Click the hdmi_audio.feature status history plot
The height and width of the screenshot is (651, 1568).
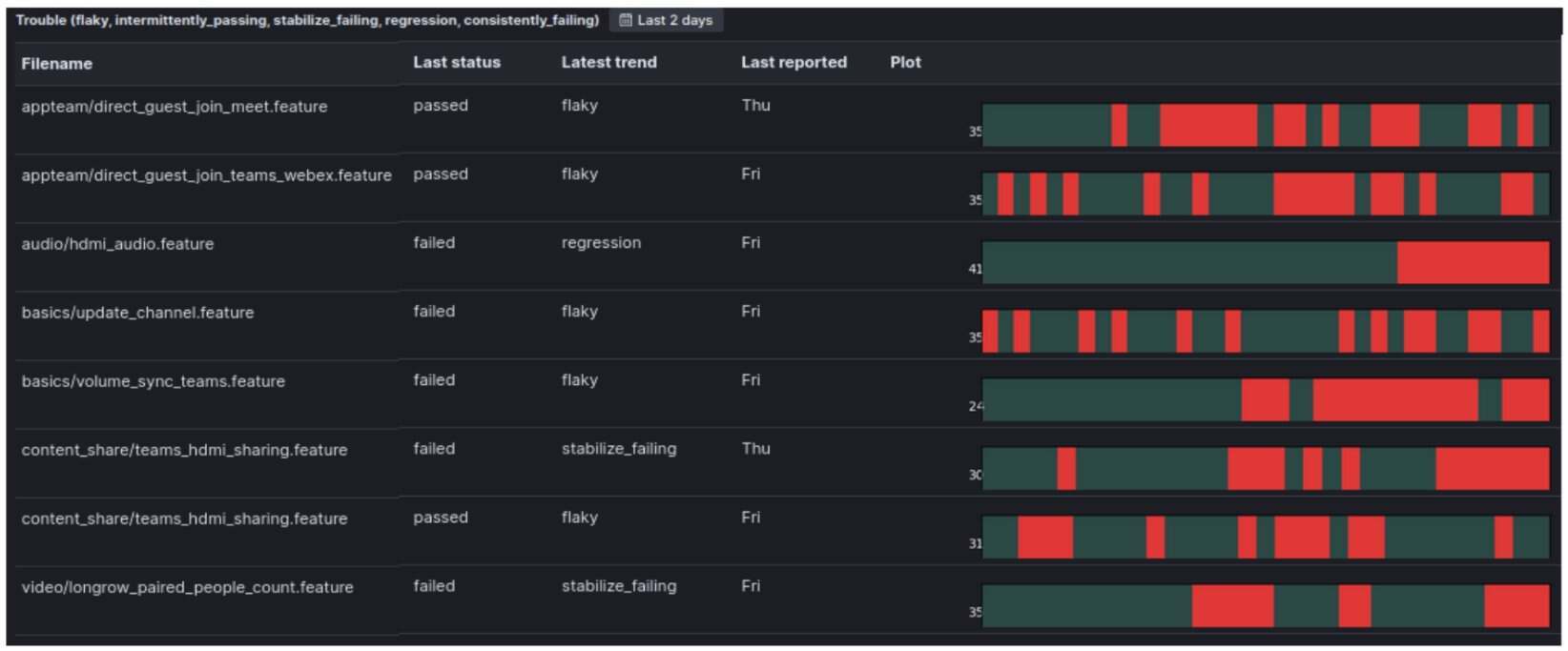tap(1265, 262)
